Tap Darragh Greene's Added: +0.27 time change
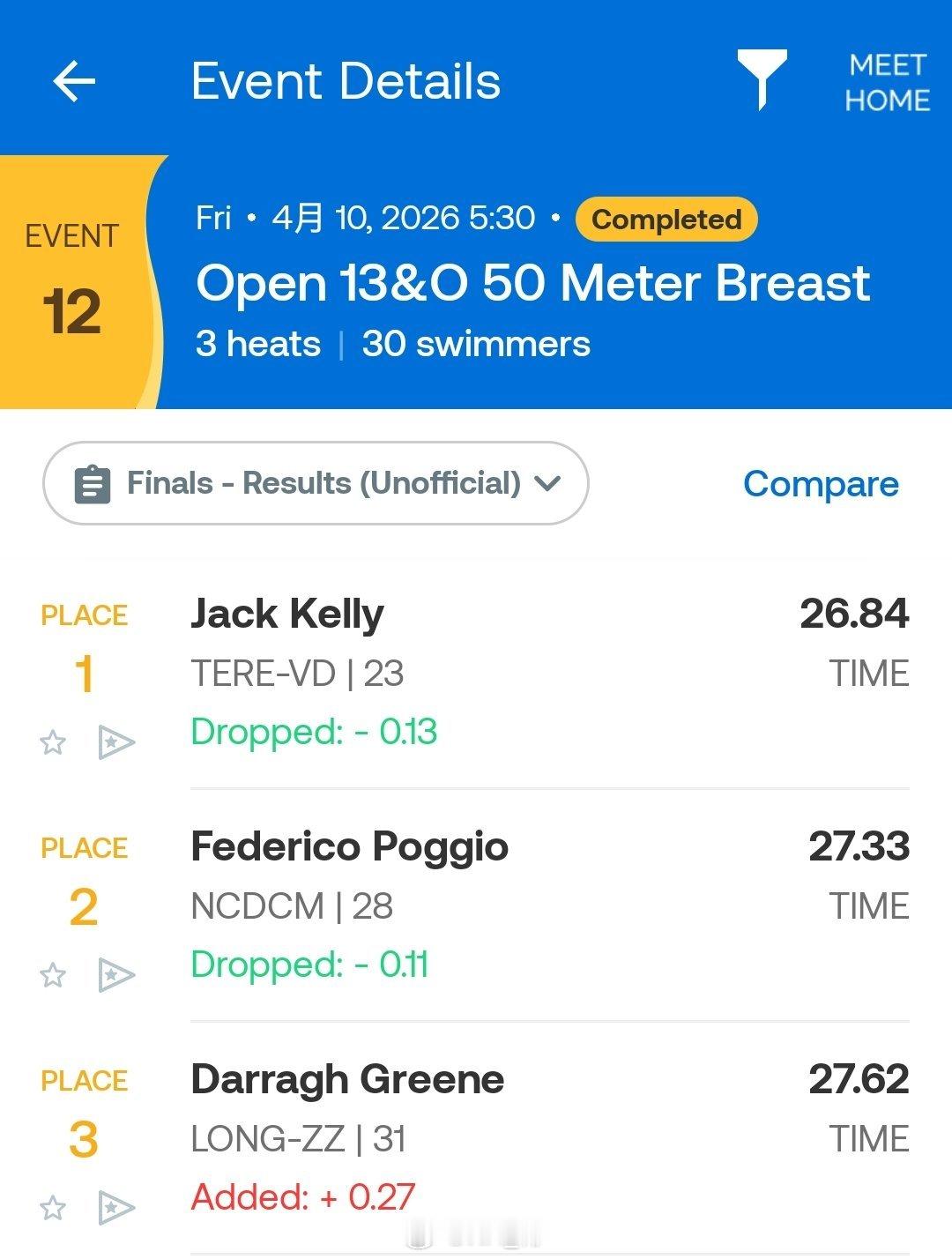 tap(303, 1197)
